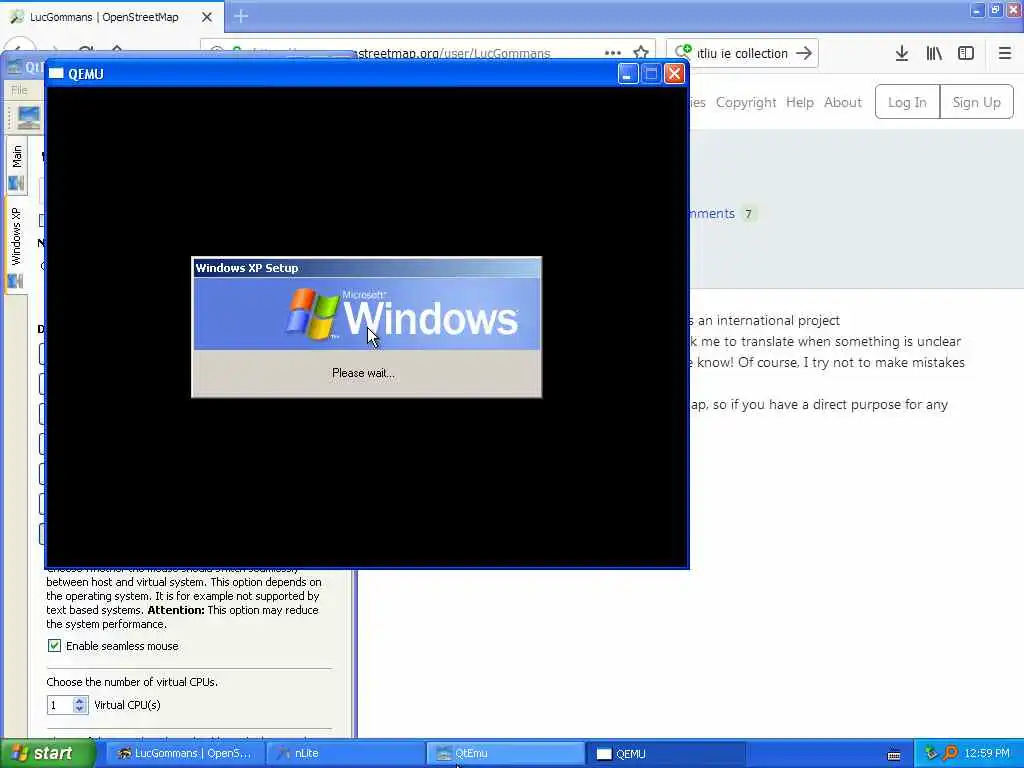The width and height of the screenshot is (1024, 768).
Task: Click the QtEmu toolbar computer icon
Action: [29, 118]
